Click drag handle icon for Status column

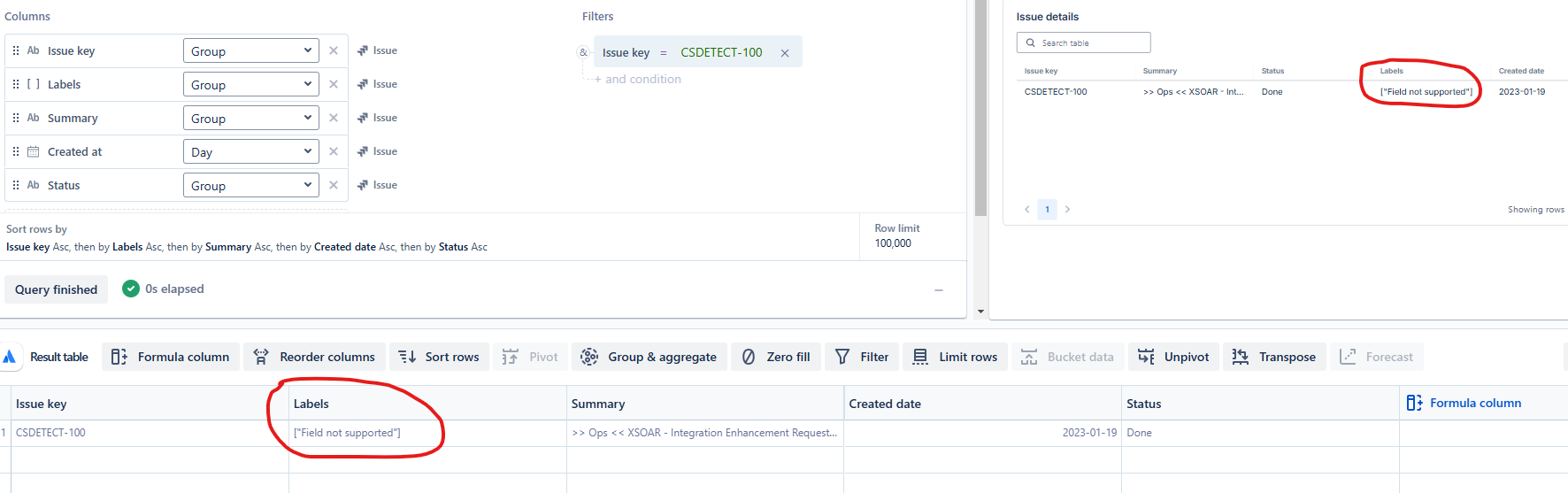(x=16, y=185)
